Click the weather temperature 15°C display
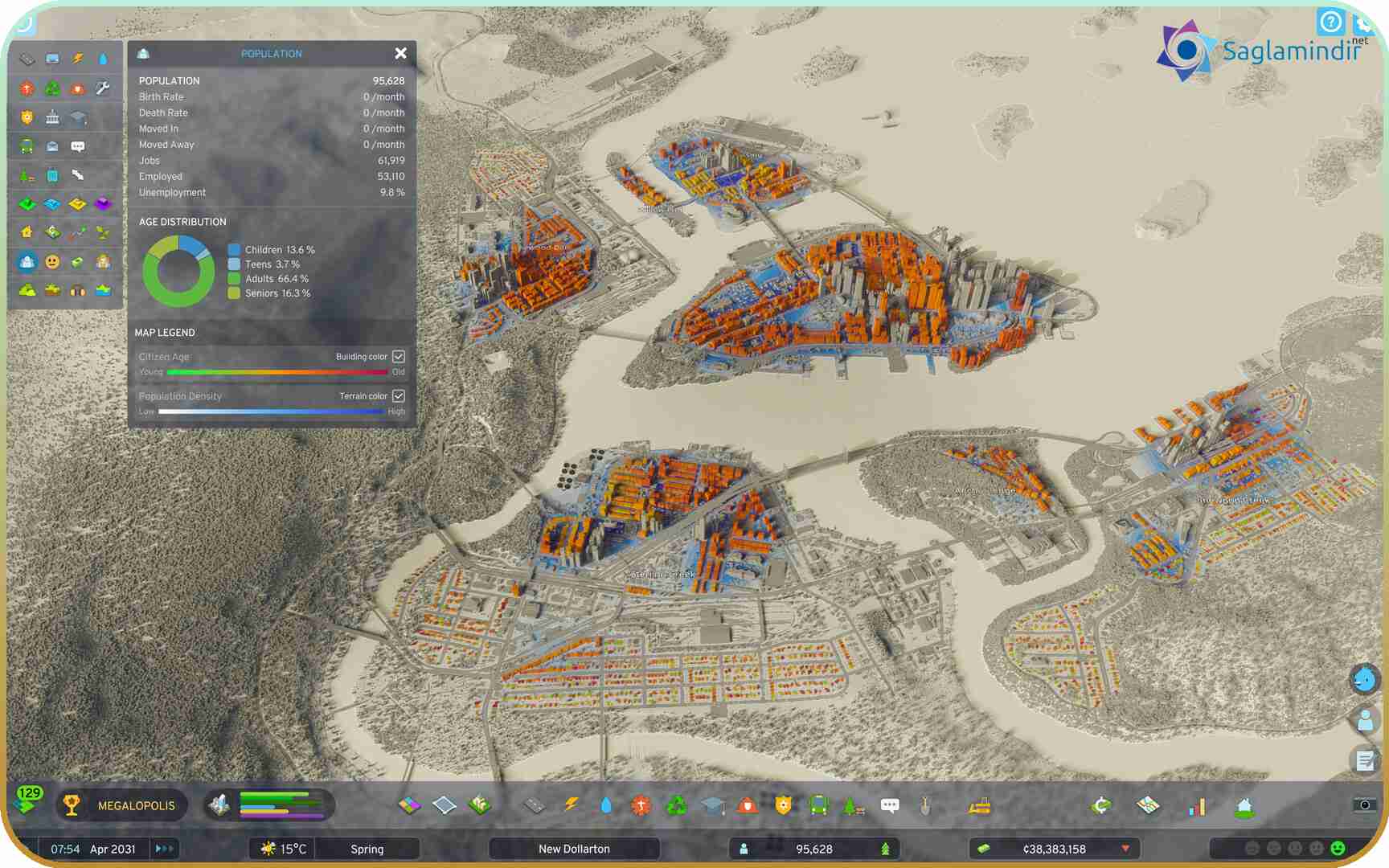Viewport: 1389px width, 868px height. coord(283,849)
